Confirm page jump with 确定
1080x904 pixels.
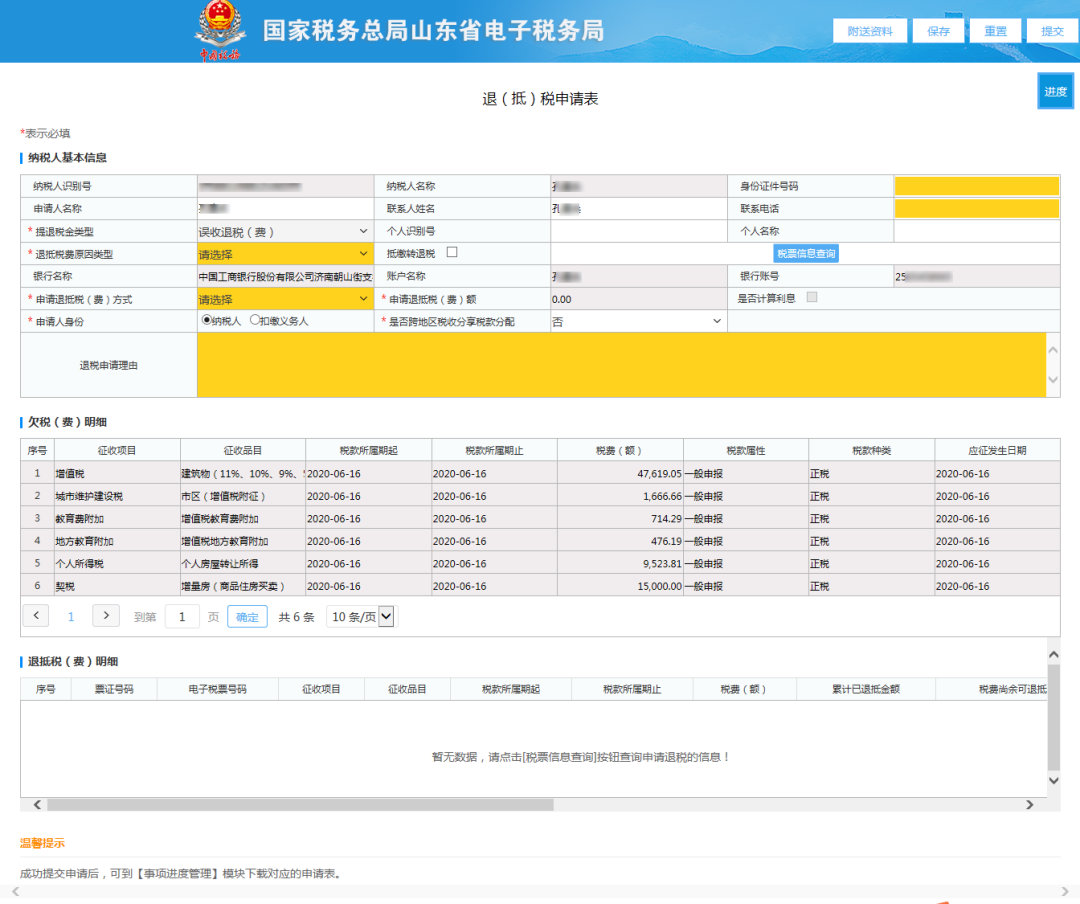point(247,617)
